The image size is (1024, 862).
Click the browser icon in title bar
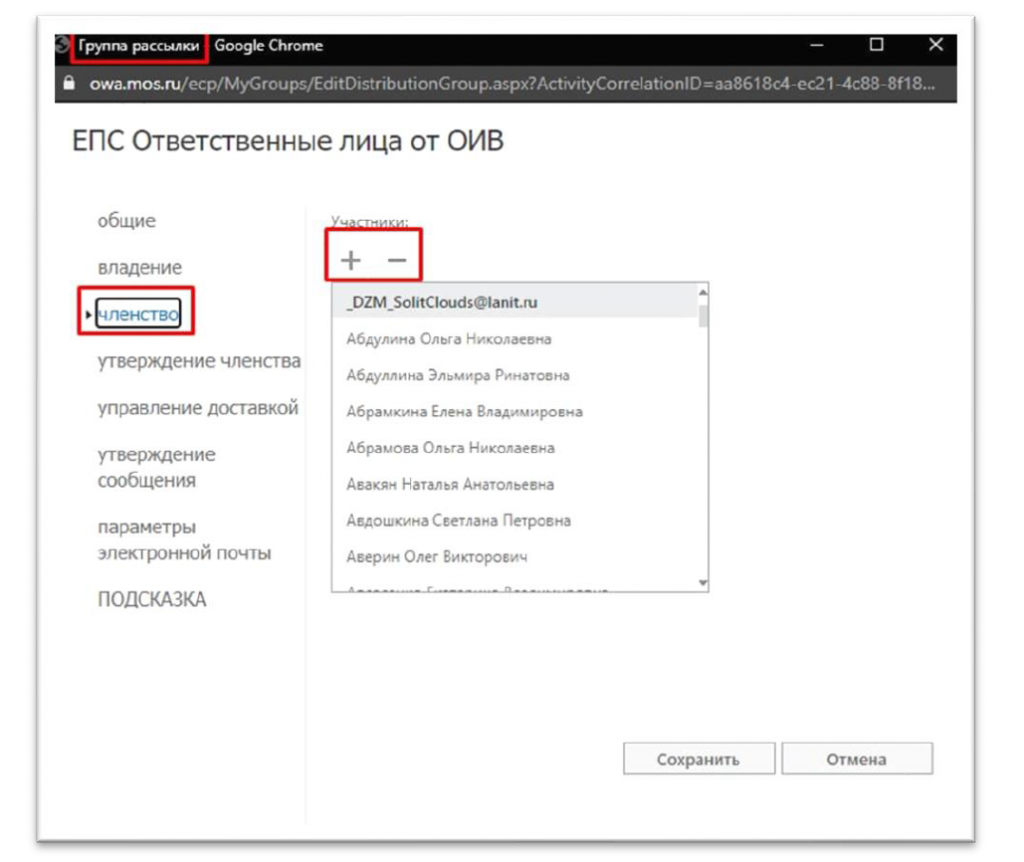tap(62, 46)
